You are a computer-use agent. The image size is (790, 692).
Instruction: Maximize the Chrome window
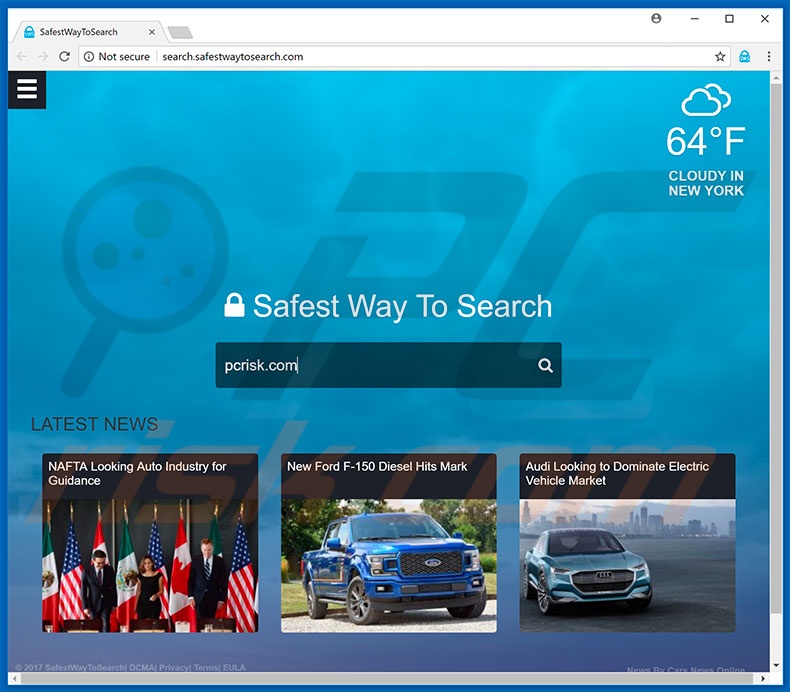pyautogui.click(x=729, y=19)
